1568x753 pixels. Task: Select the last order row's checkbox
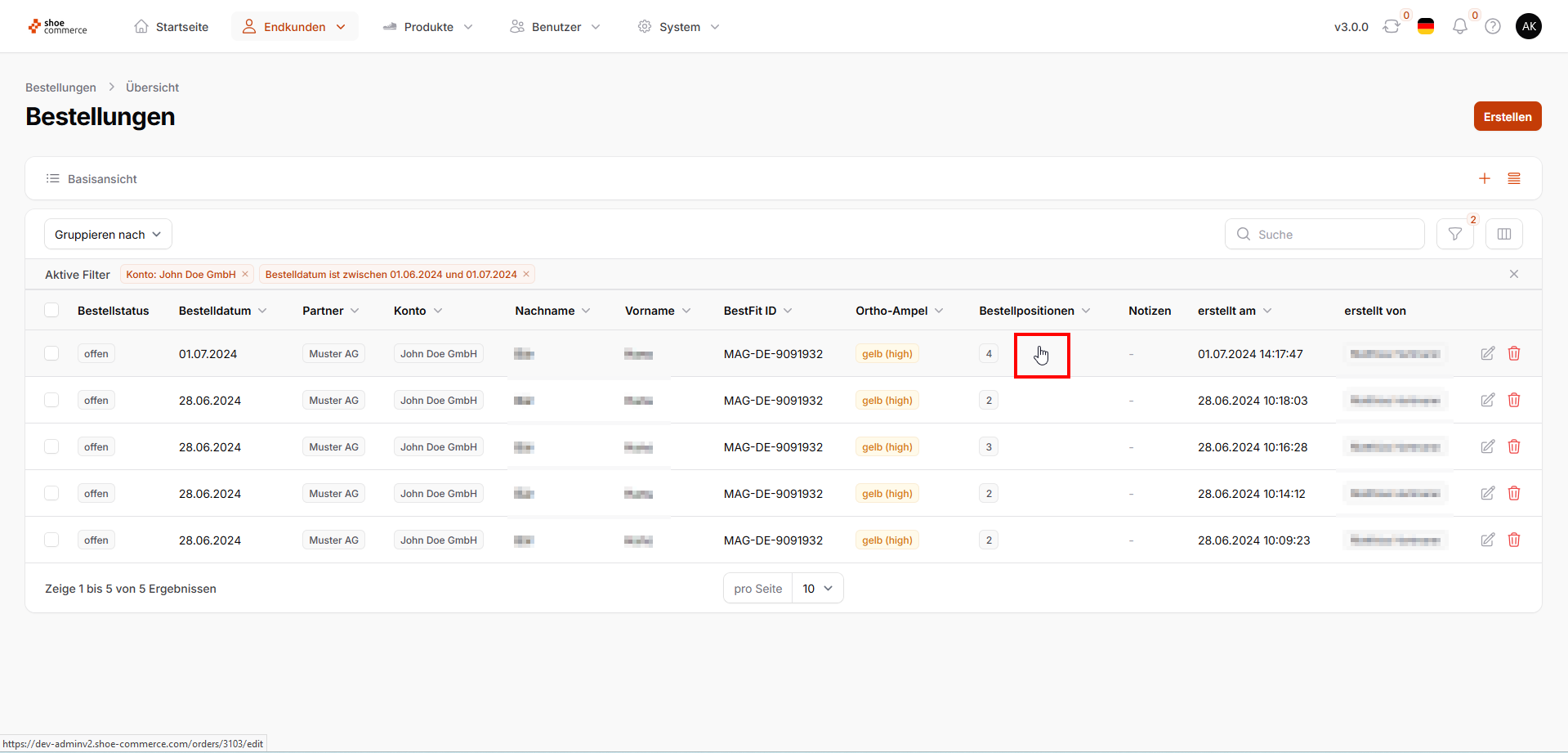pos(51,540)
